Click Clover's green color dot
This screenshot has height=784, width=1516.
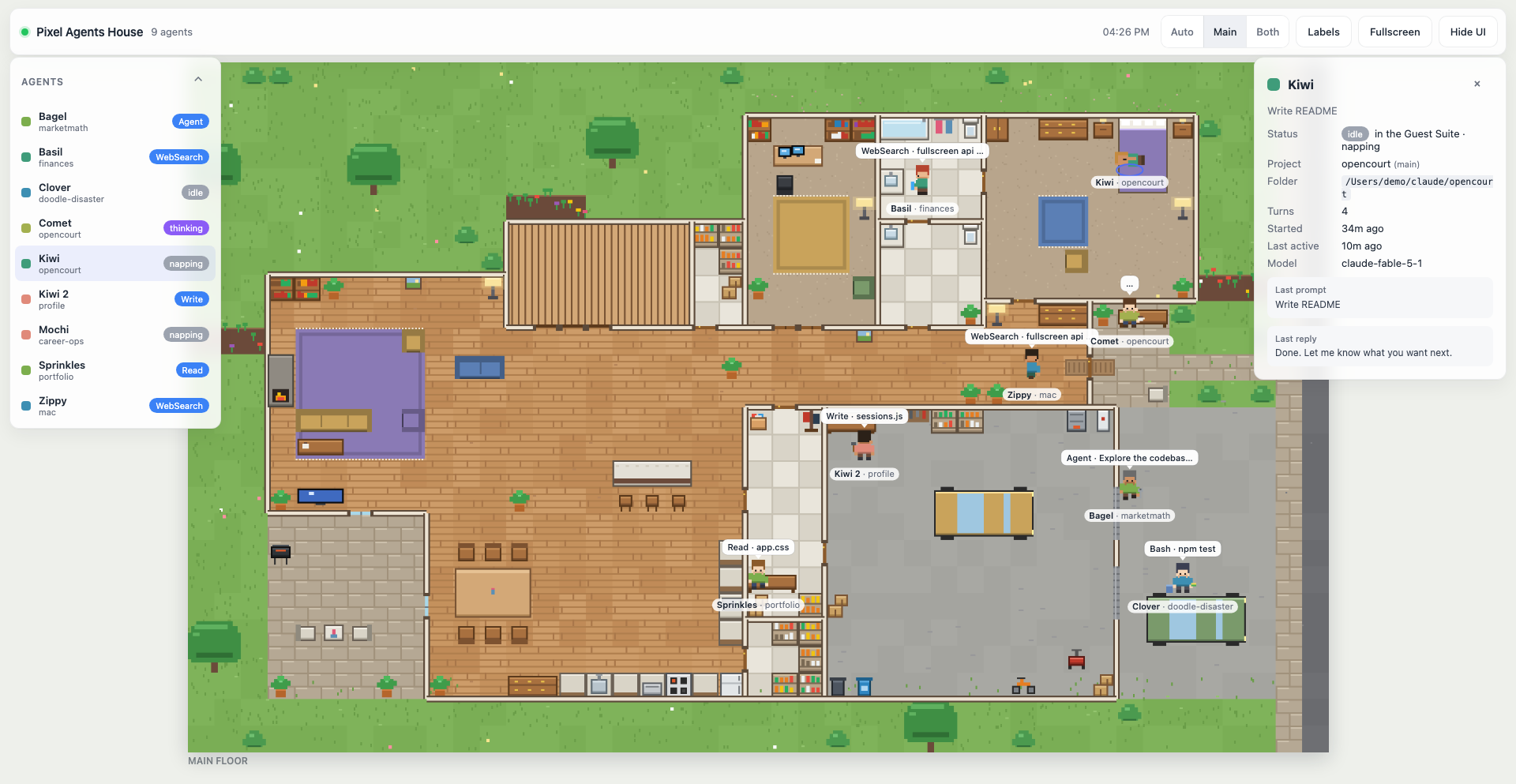pyautogui.click(x=26, y=193)
